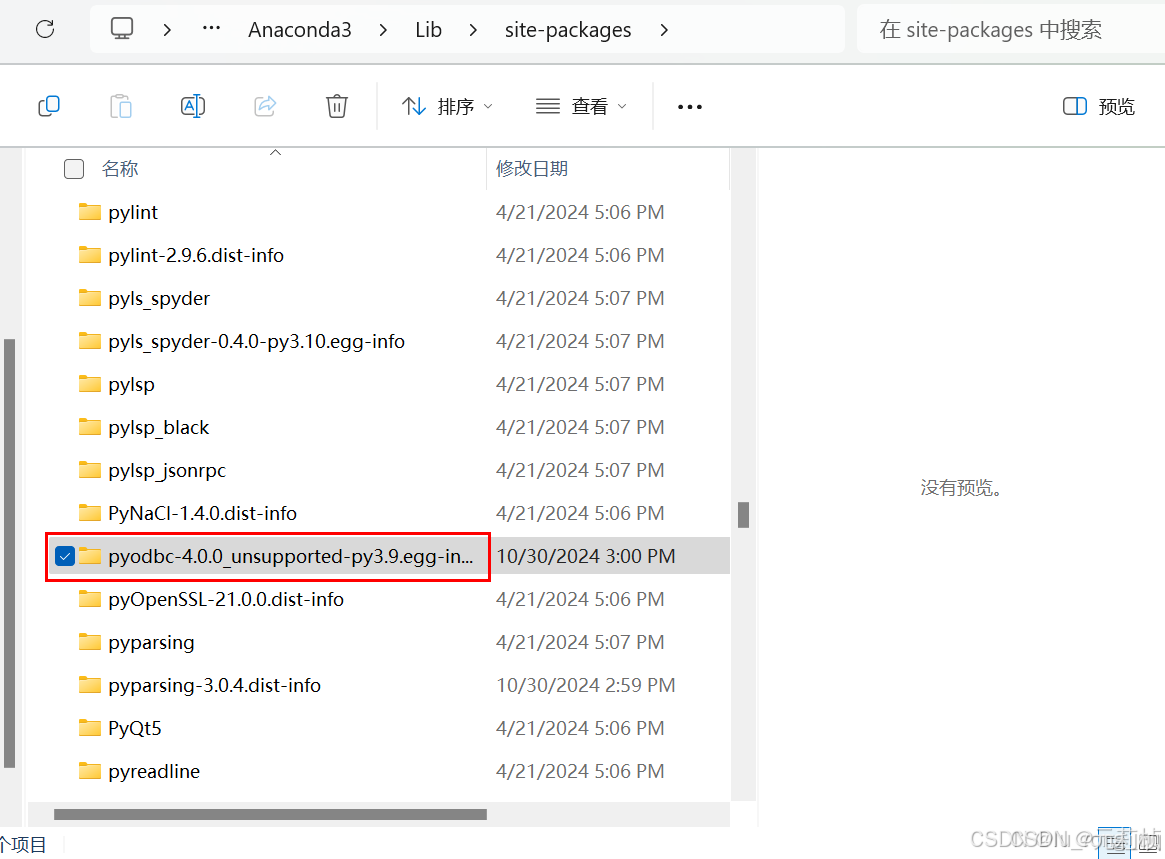The width and height of the screenshot is (1165, 859).
Task: Tick the select-all checkbox beside 名称
Action: (74, 169)
